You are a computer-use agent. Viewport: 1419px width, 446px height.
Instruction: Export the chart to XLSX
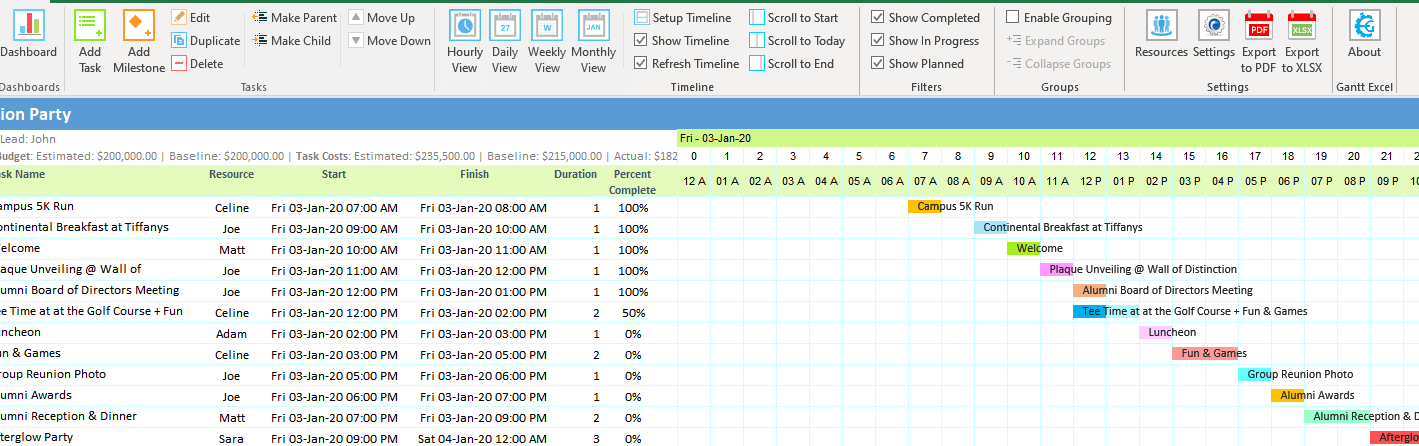(x=1302, y=27)
